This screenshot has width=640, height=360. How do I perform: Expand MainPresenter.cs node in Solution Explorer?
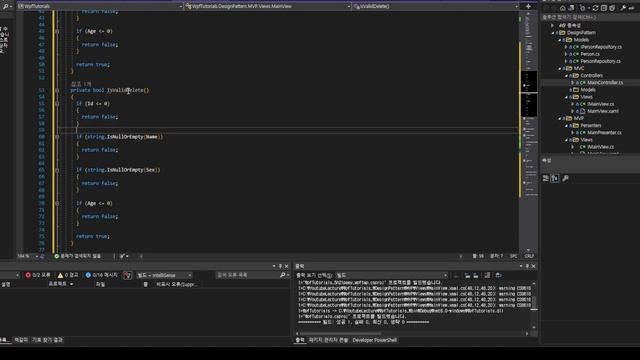[572, 133]
